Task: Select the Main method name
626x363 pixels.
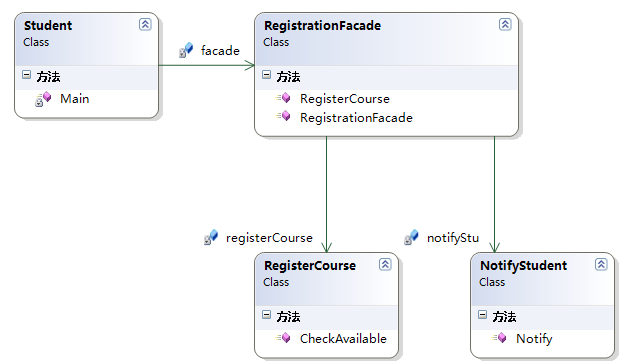Action: [x=75, y=99]
